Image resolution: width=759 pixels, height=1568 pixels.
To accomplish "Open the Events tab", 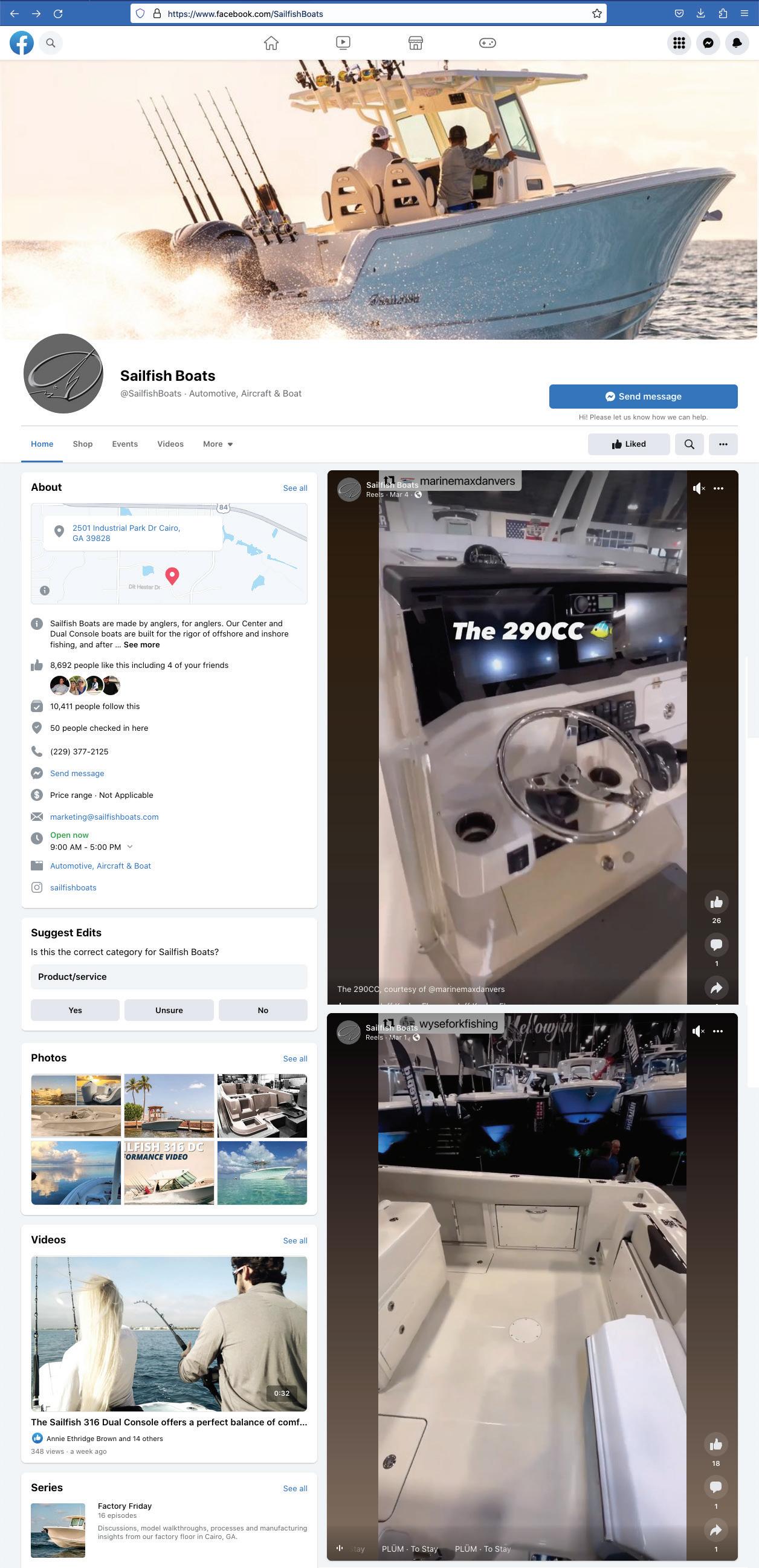I will [124, 444].
